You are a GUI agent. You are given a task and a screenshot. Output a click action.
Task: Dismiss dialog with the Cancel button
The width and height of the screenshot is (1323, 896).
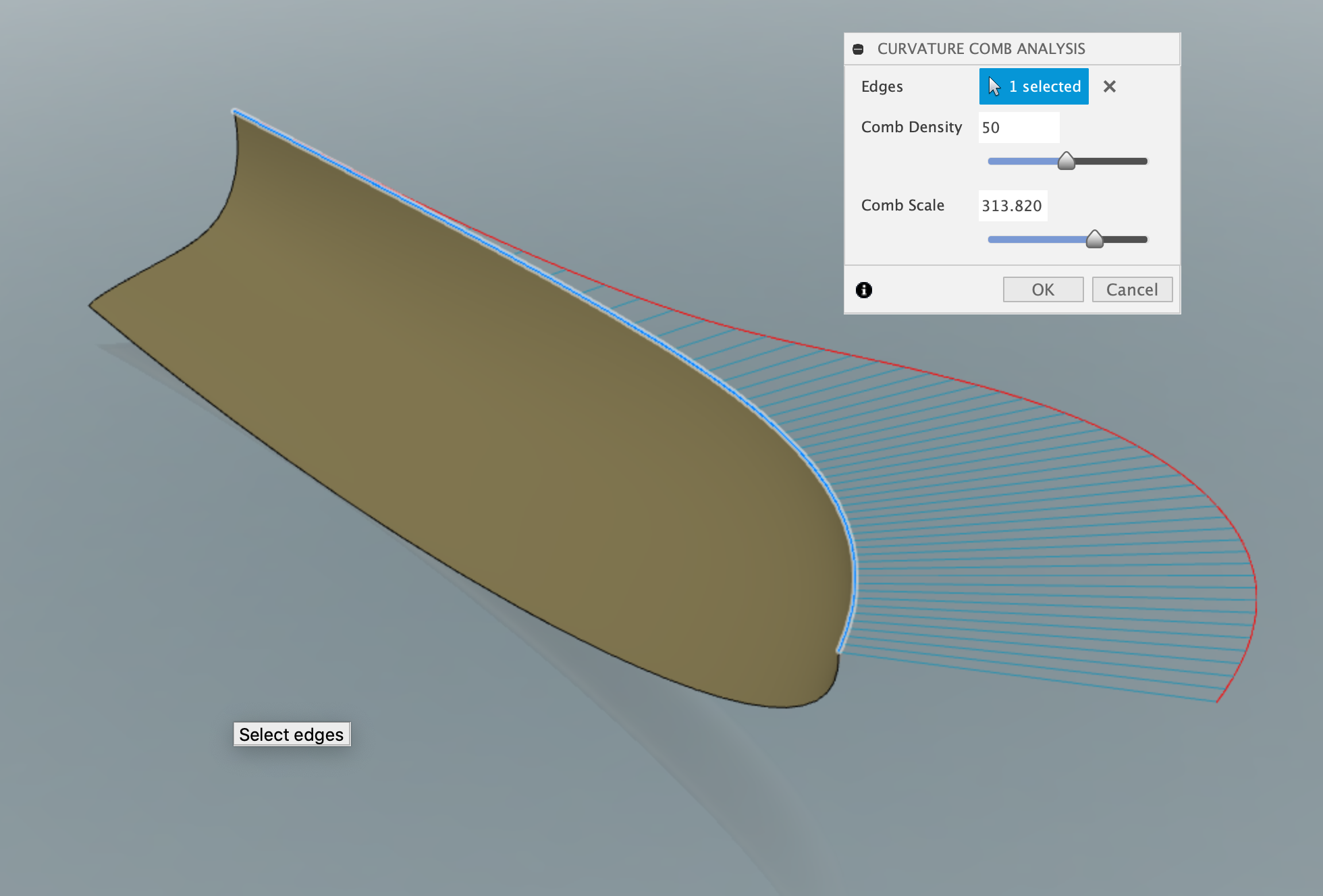[1132, 289]
